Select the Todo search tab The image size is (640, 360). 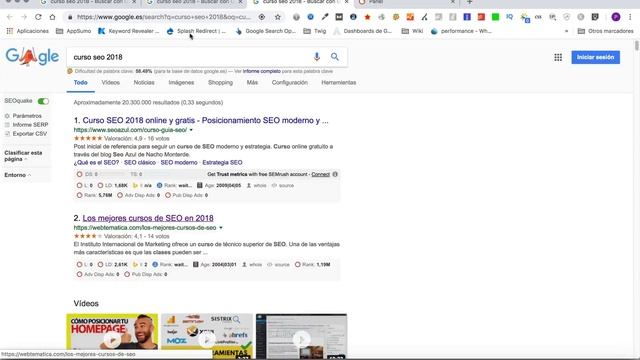coord(80,82)
